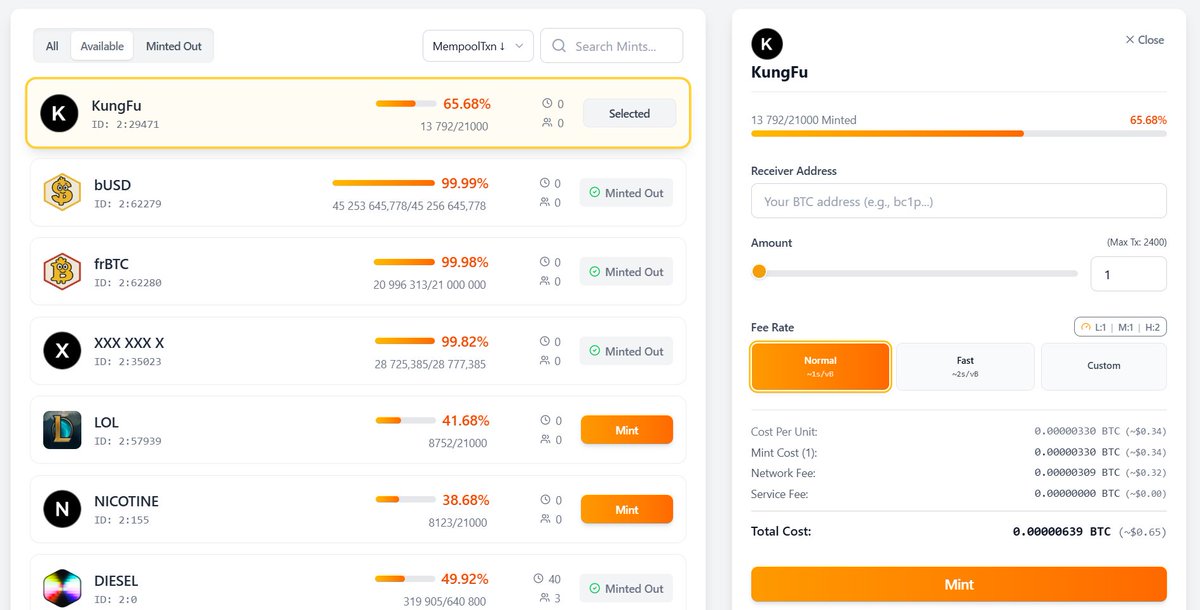Click the DIESEL rainbow hexagon icon
This screenshot has height=610, width=1200.
point(62,588)
